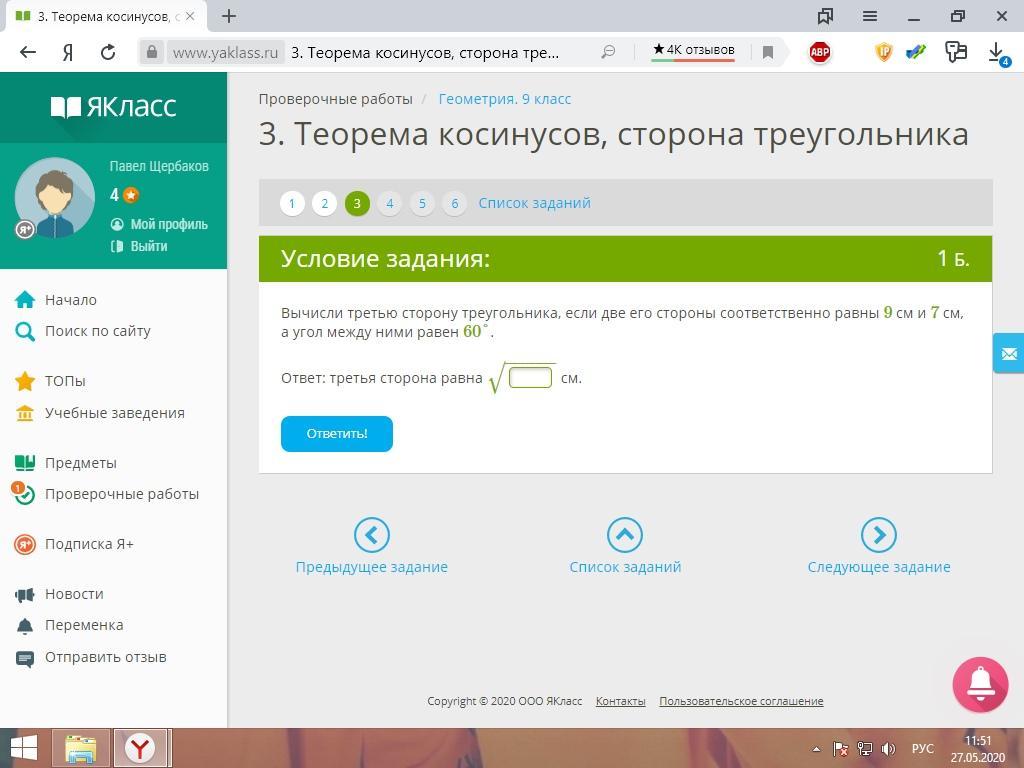Click Yandex Browser taskbar icon
The image size is (1024, 768).
tap(140, 748)
